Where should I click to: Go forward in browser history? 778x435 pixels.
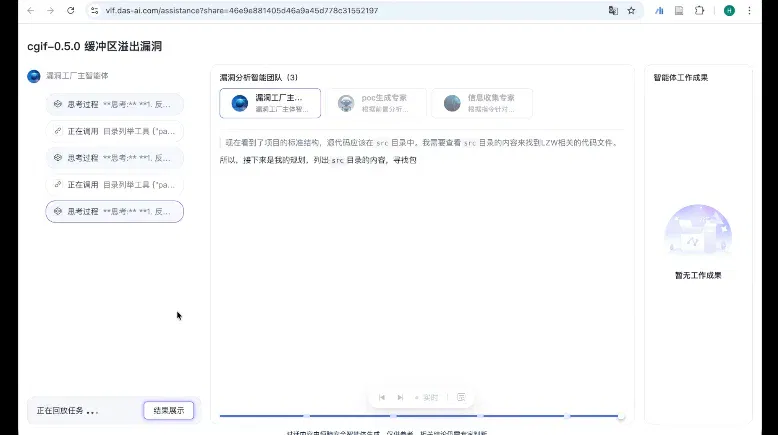50,10
